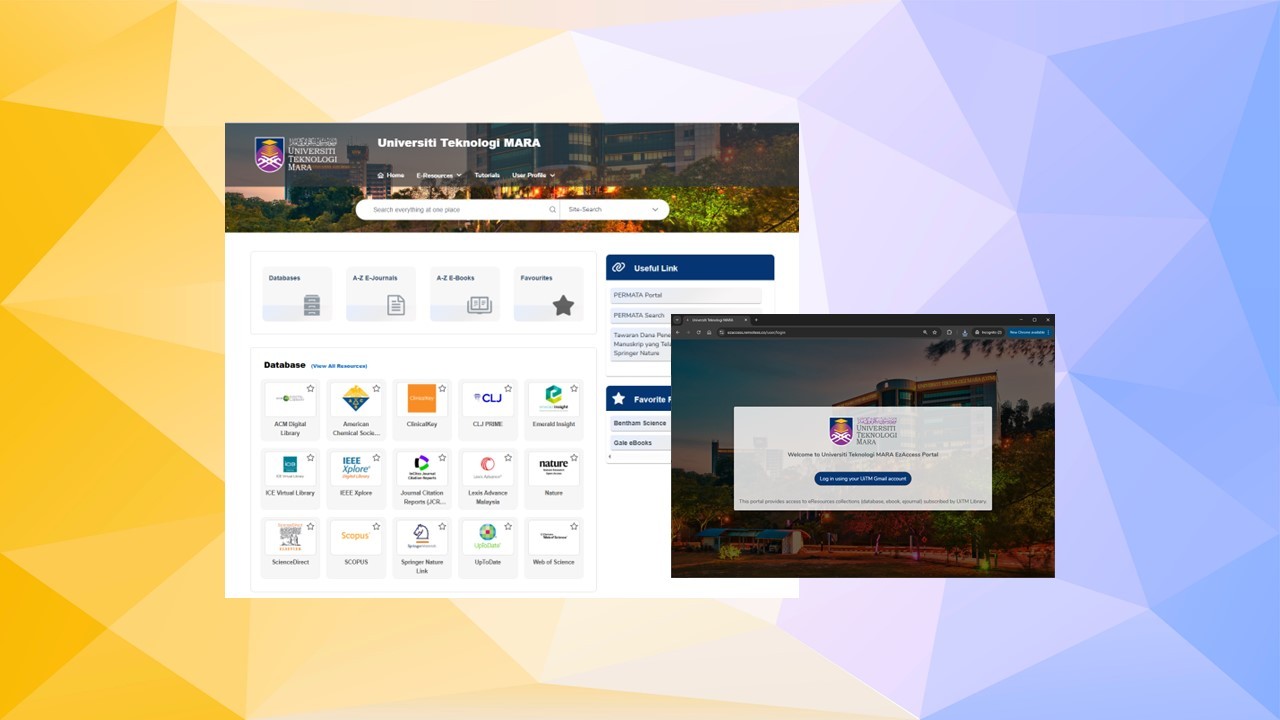The height and width of the screenshot is (720, 1280).
Task: Click the View All Resources link
Action: click(339, 366)
